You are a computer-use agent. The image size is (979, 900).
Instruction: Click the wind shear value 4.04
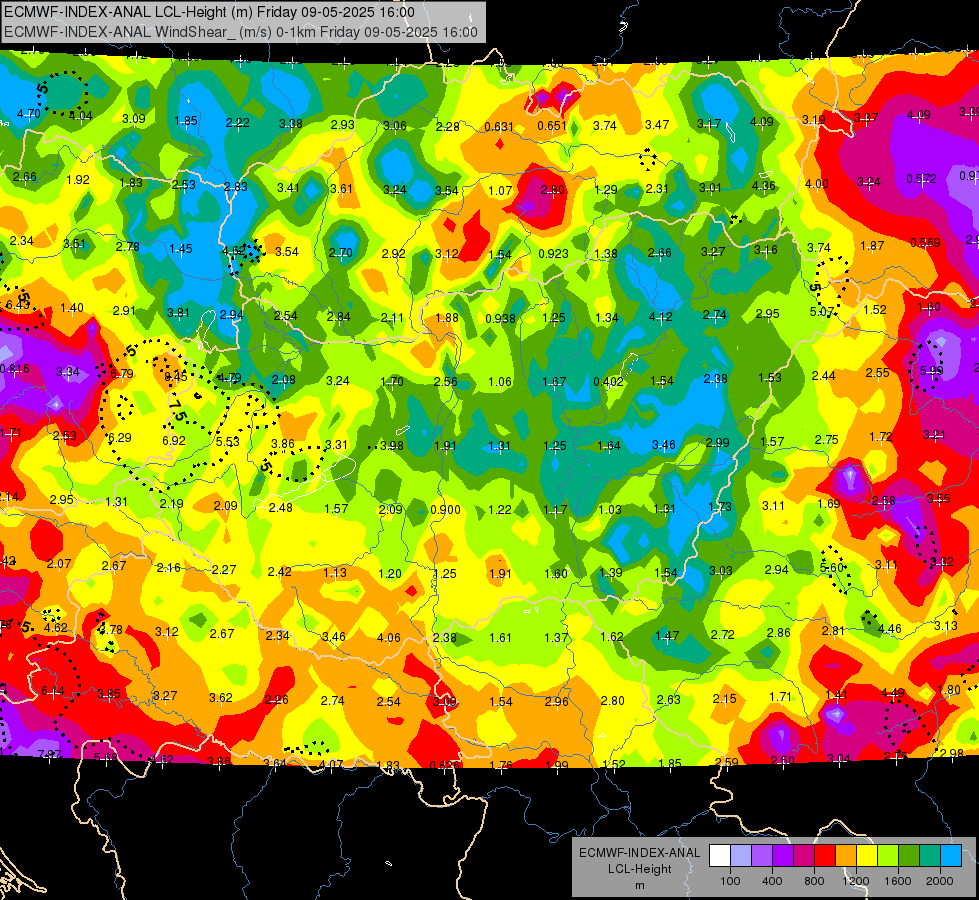tap(81, 116)
